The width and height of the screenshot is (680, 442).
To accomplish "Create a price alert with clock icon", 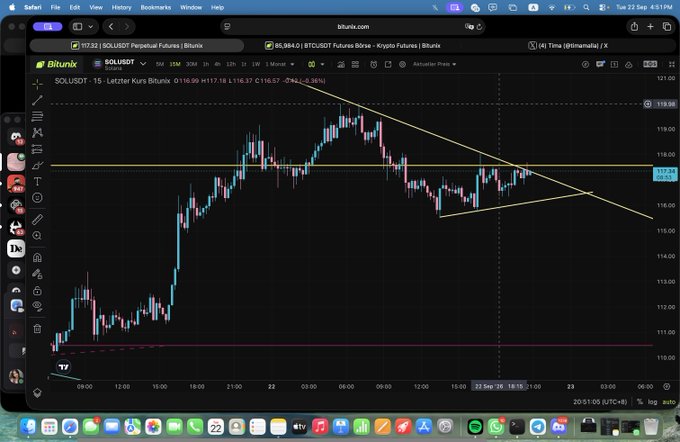I will [373, 64].
